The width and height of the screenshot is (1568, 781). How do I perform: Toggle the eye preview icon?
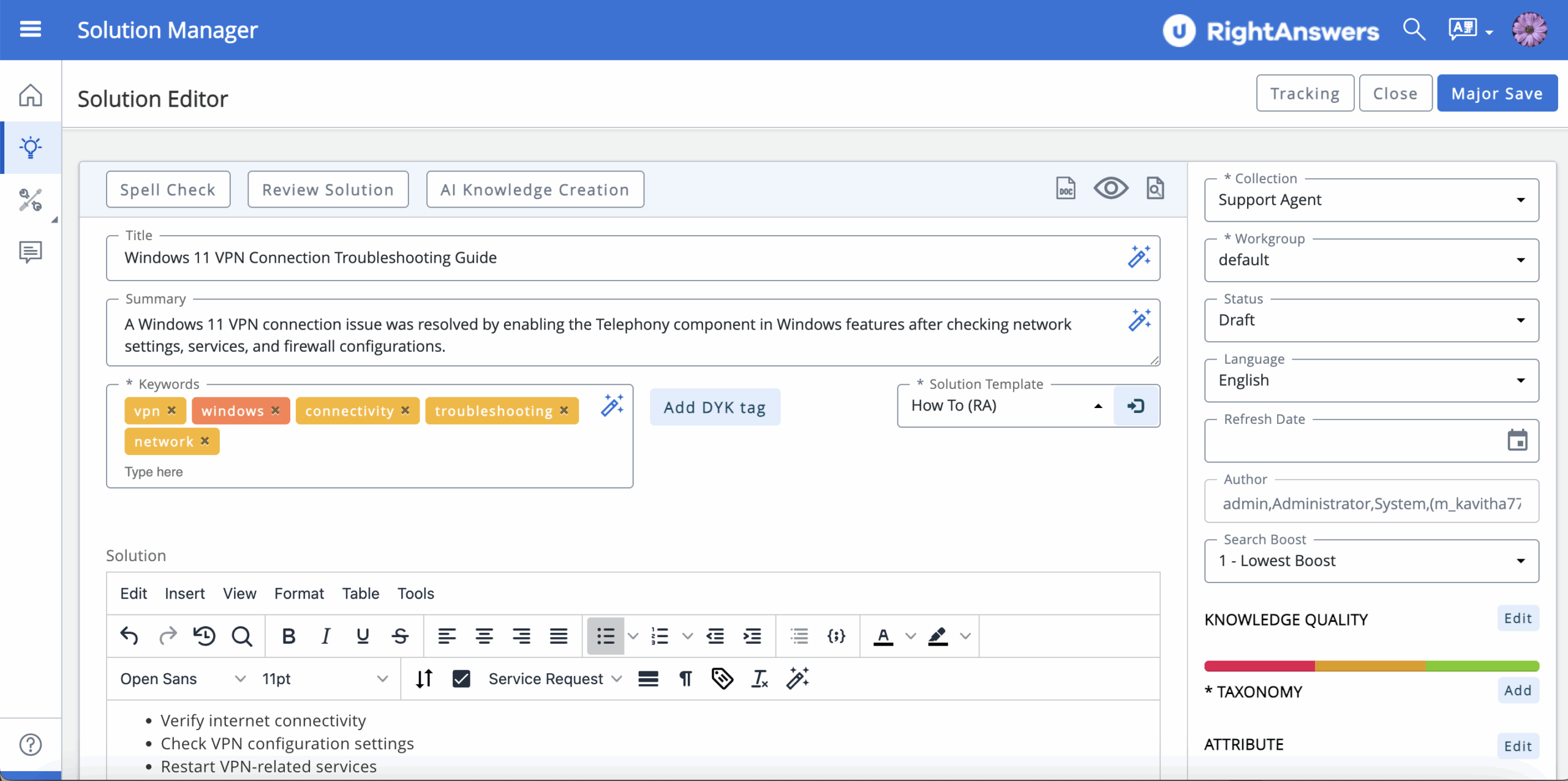1111,189
